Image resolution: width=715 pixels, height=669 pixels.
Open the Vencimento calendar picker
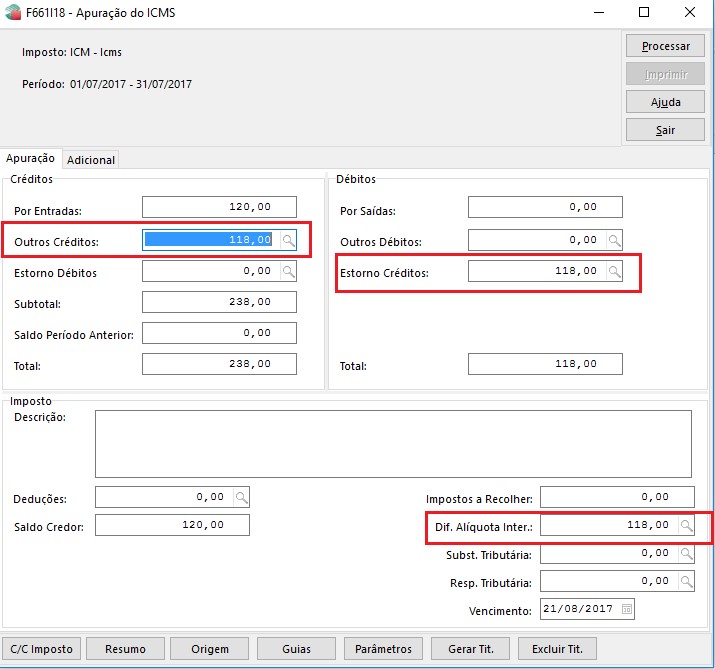click(x=626, y=609)
